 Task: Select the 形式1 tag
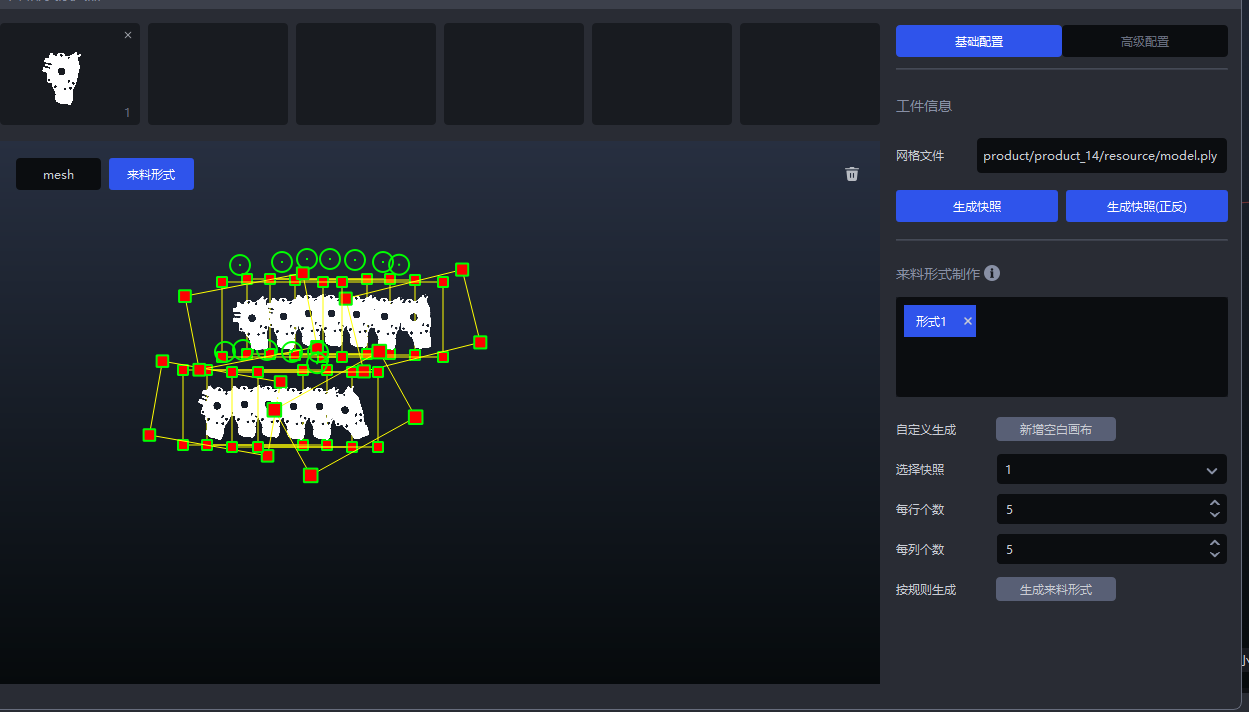point(930,321)
